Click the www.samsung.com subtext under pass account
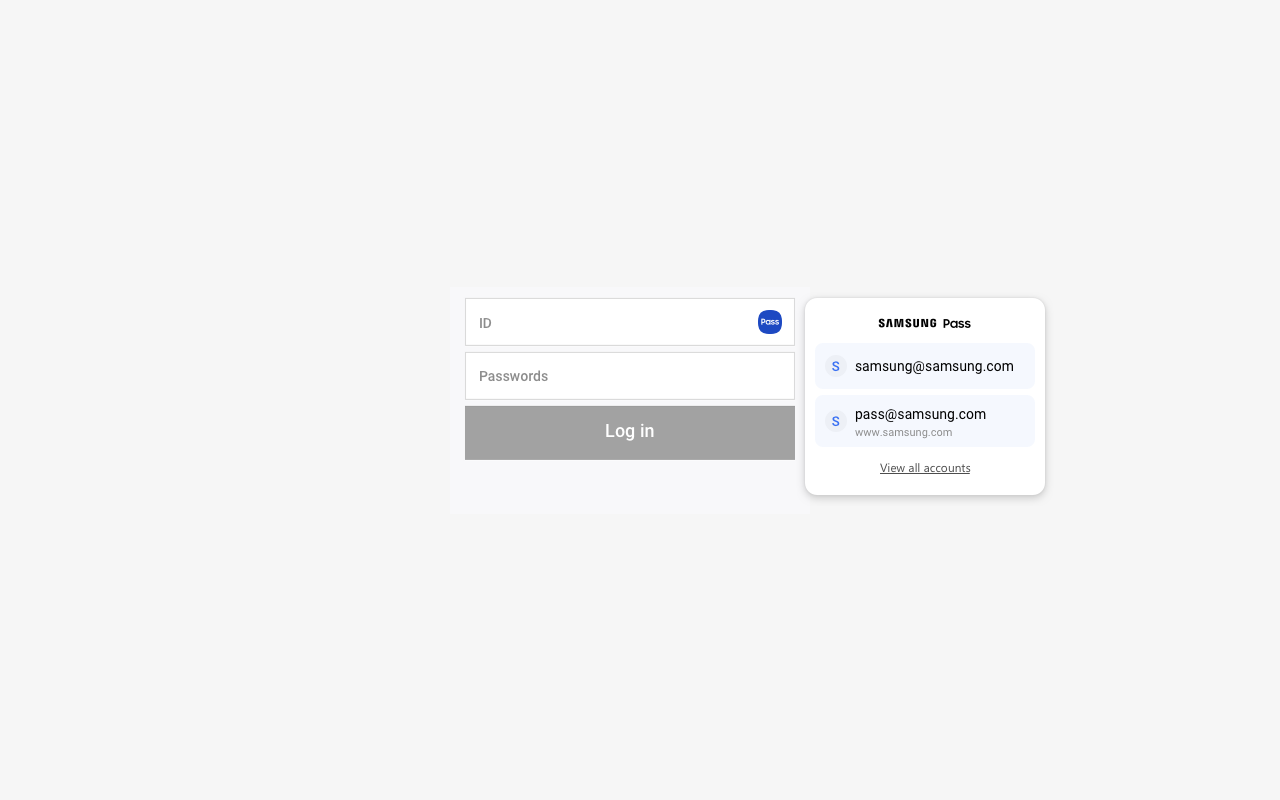Screen dimensions: 1280x800 [903, 432]
